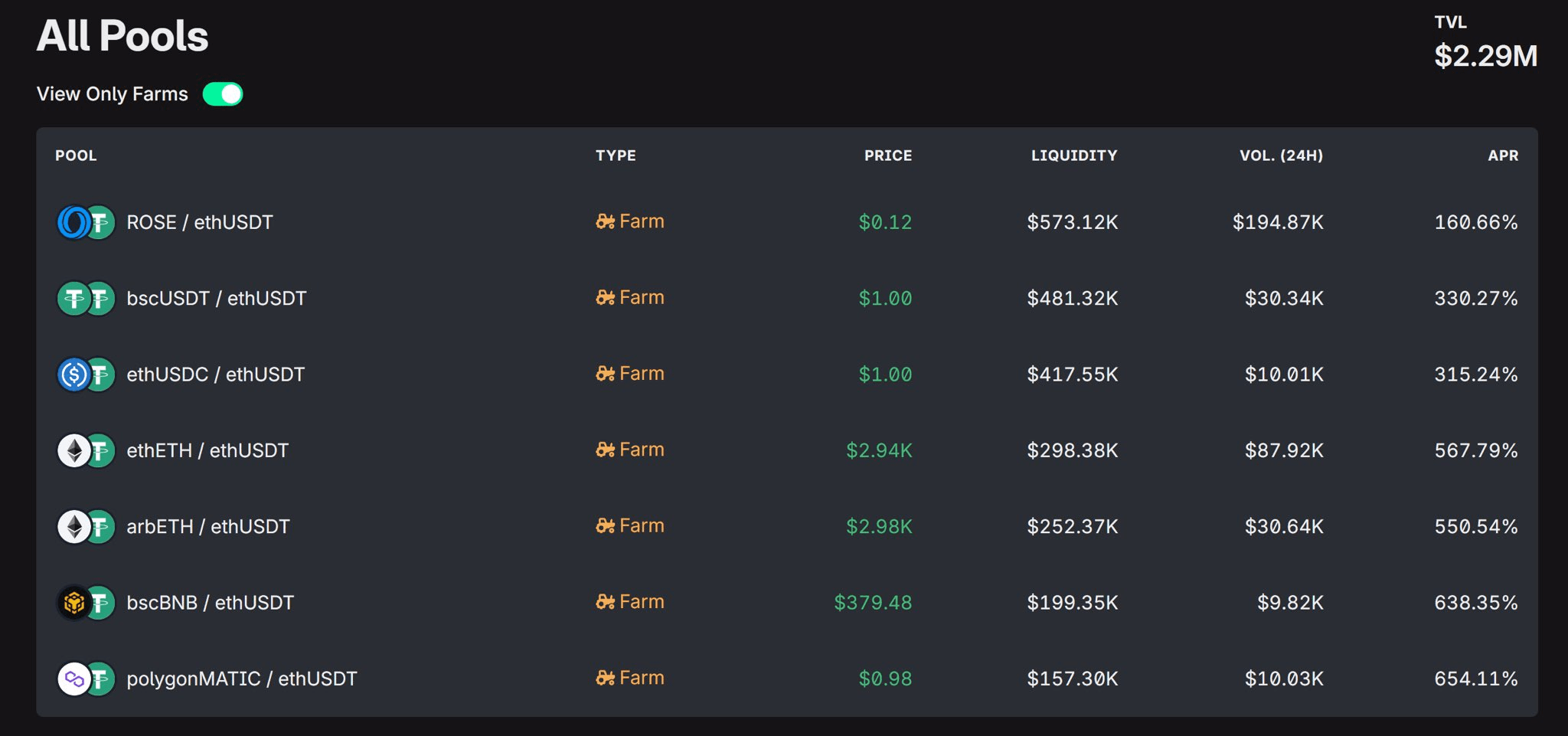Click the Farm tractor icon for ROSE pool
The height and width of the screenshot is (736, 1568).
click(605, 222)
